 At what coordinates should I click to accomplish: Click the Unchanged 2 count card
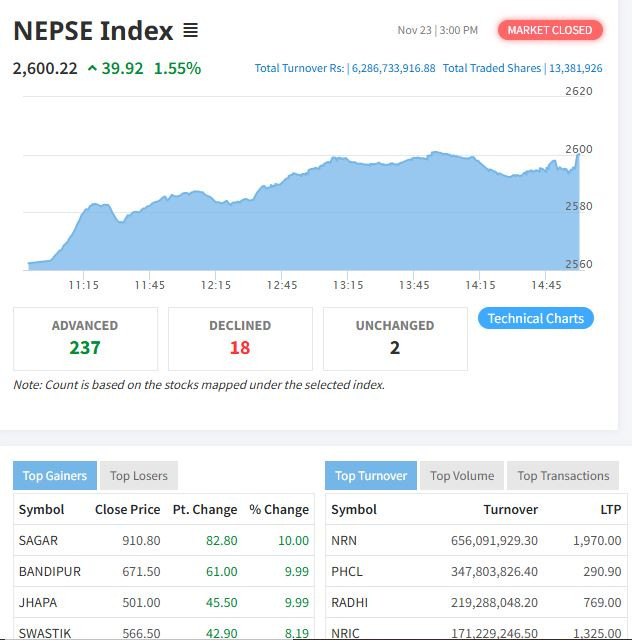395,339
